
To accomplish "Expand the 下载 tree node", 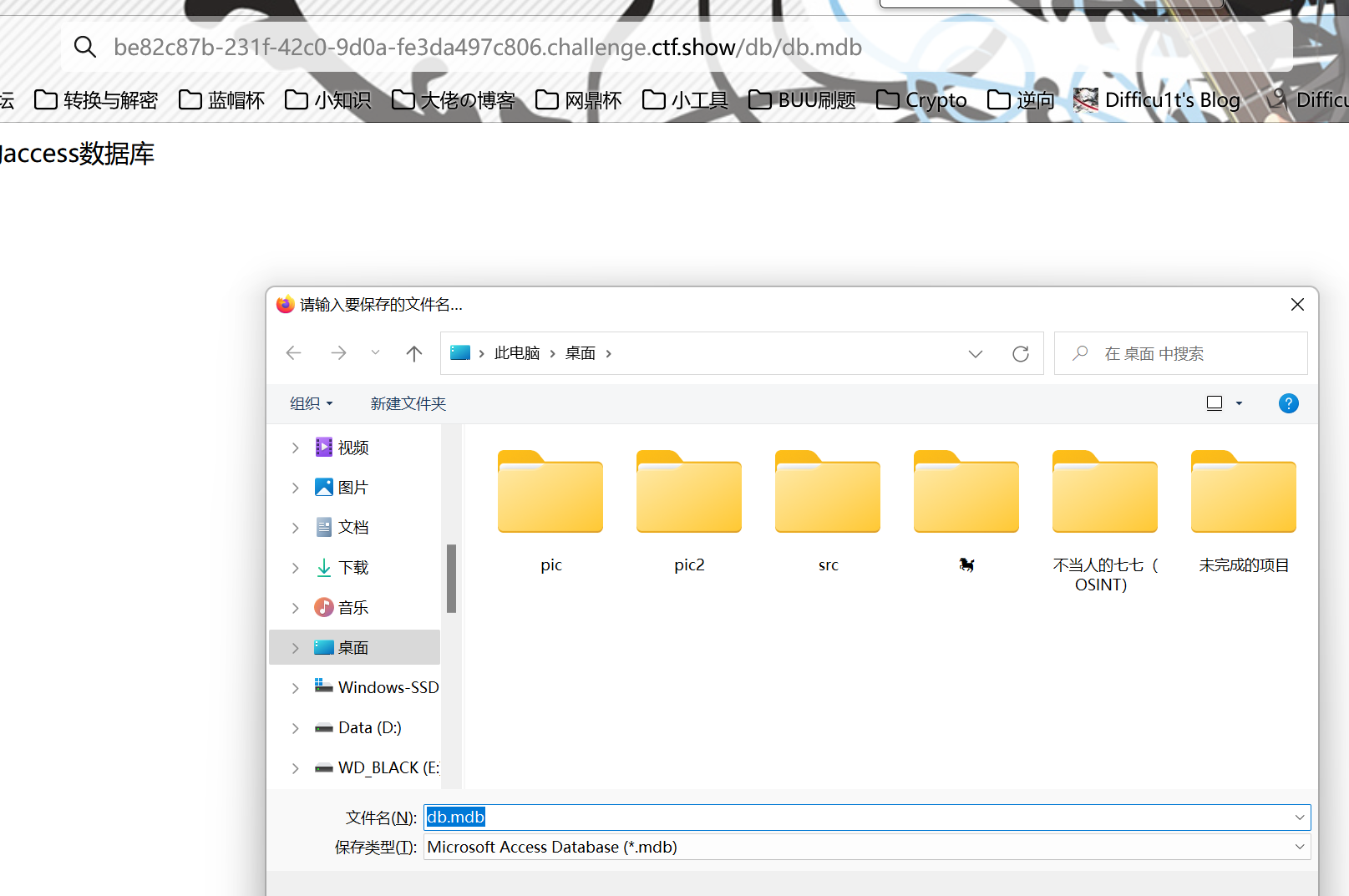I will (296, 568).
